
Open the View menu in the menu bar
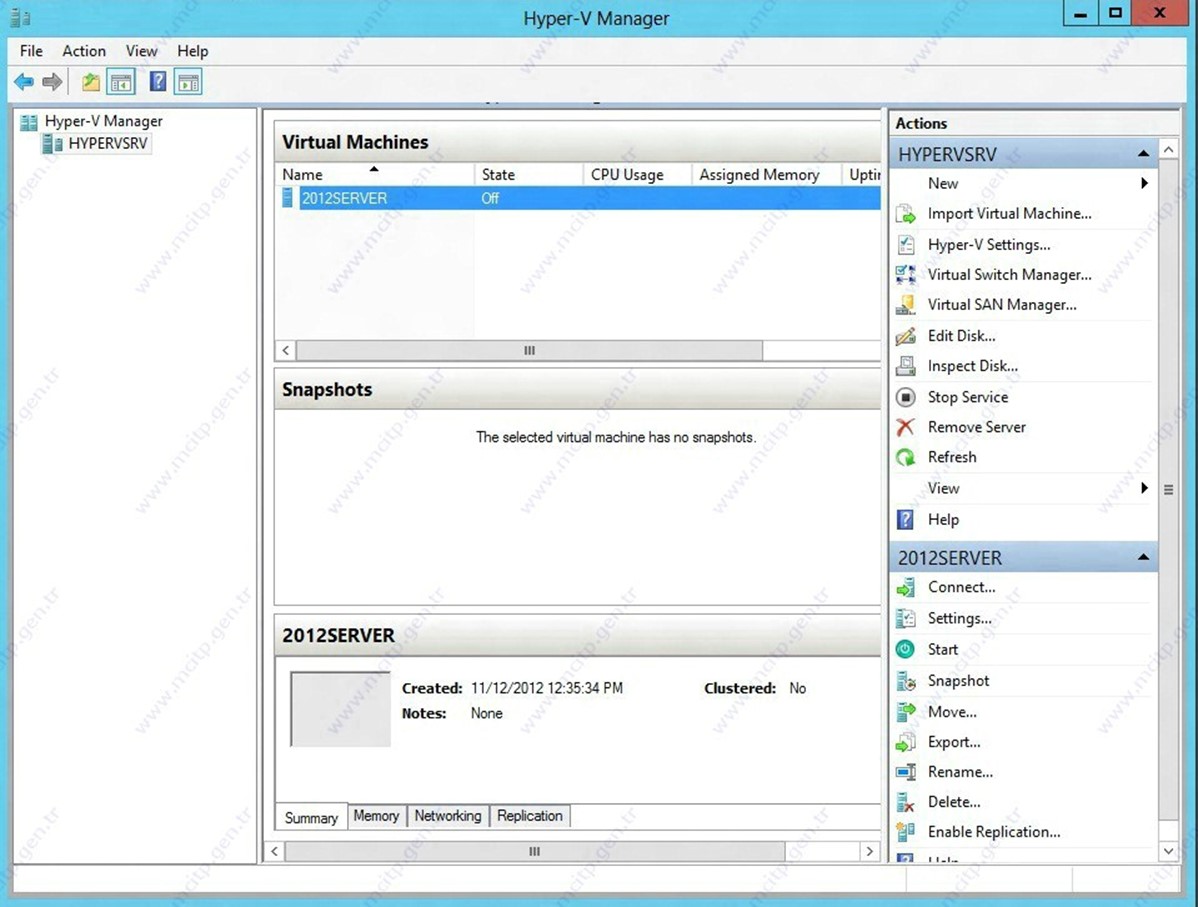[x=141, y=51]
